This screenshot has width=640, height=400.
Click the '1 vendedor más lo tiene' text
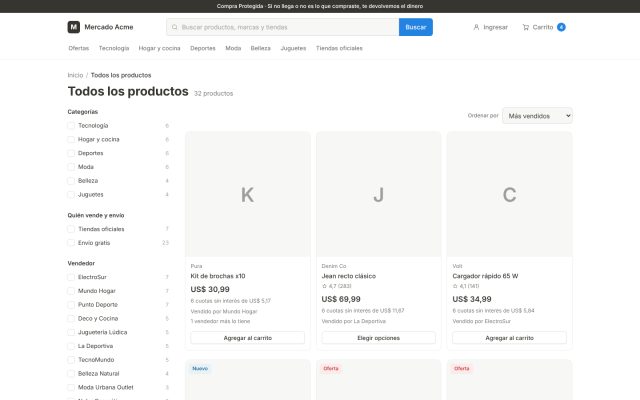tap(220, 321)
